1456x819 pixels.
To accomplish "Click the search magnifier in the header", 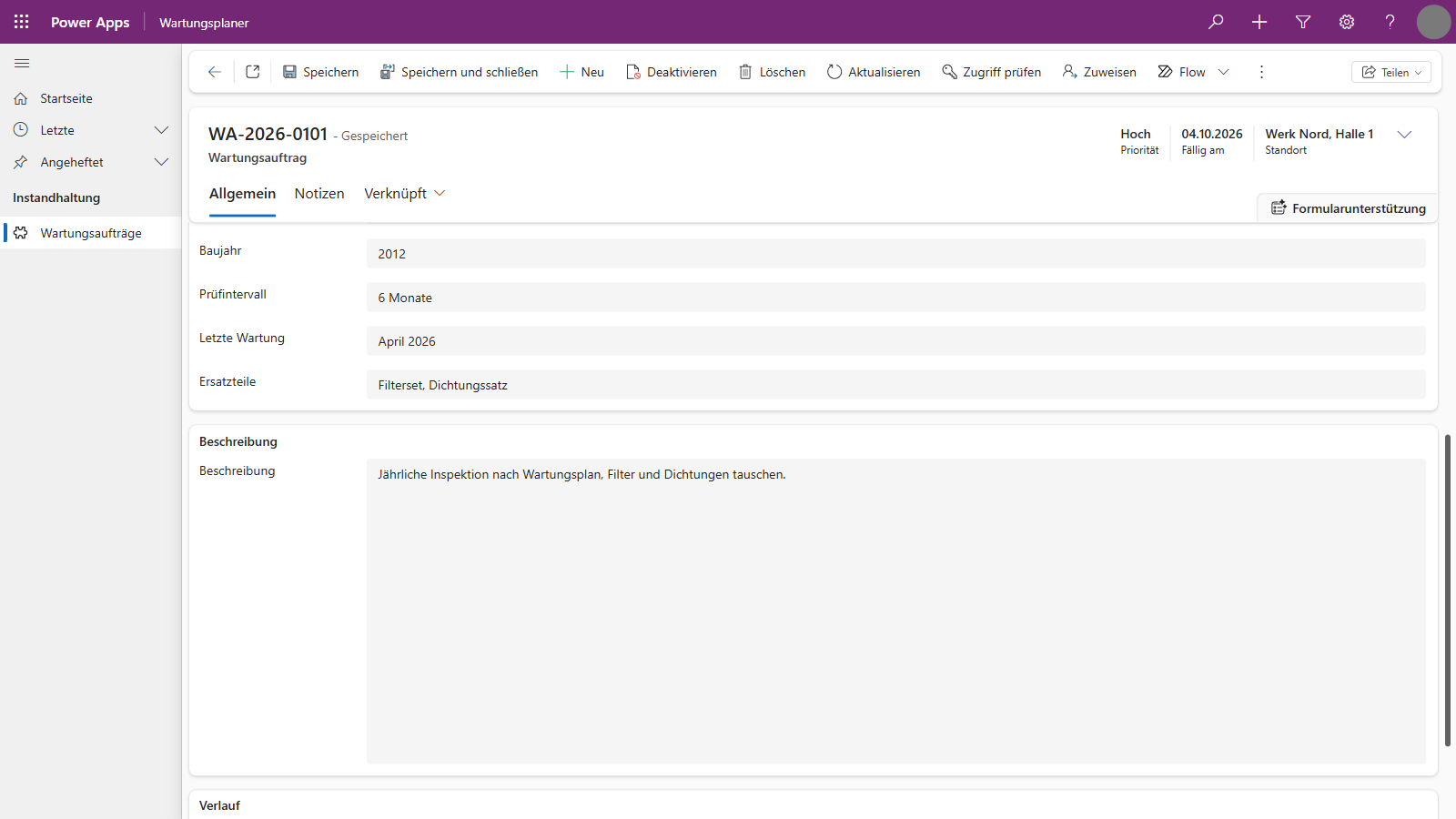I will 1216,22.
